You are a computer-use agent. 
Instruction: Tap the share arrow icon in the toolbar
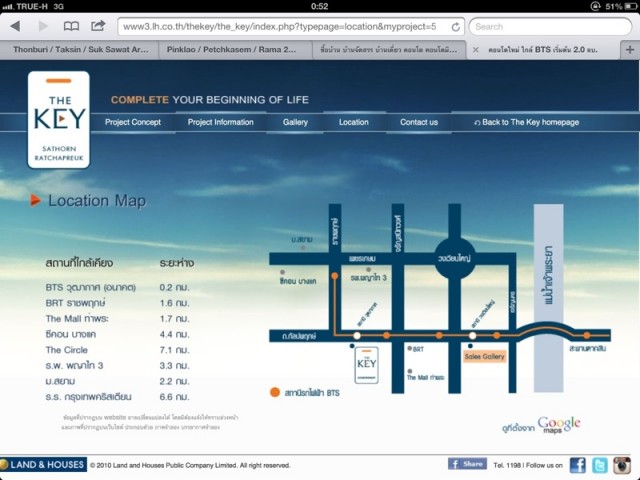pos(98,26)
